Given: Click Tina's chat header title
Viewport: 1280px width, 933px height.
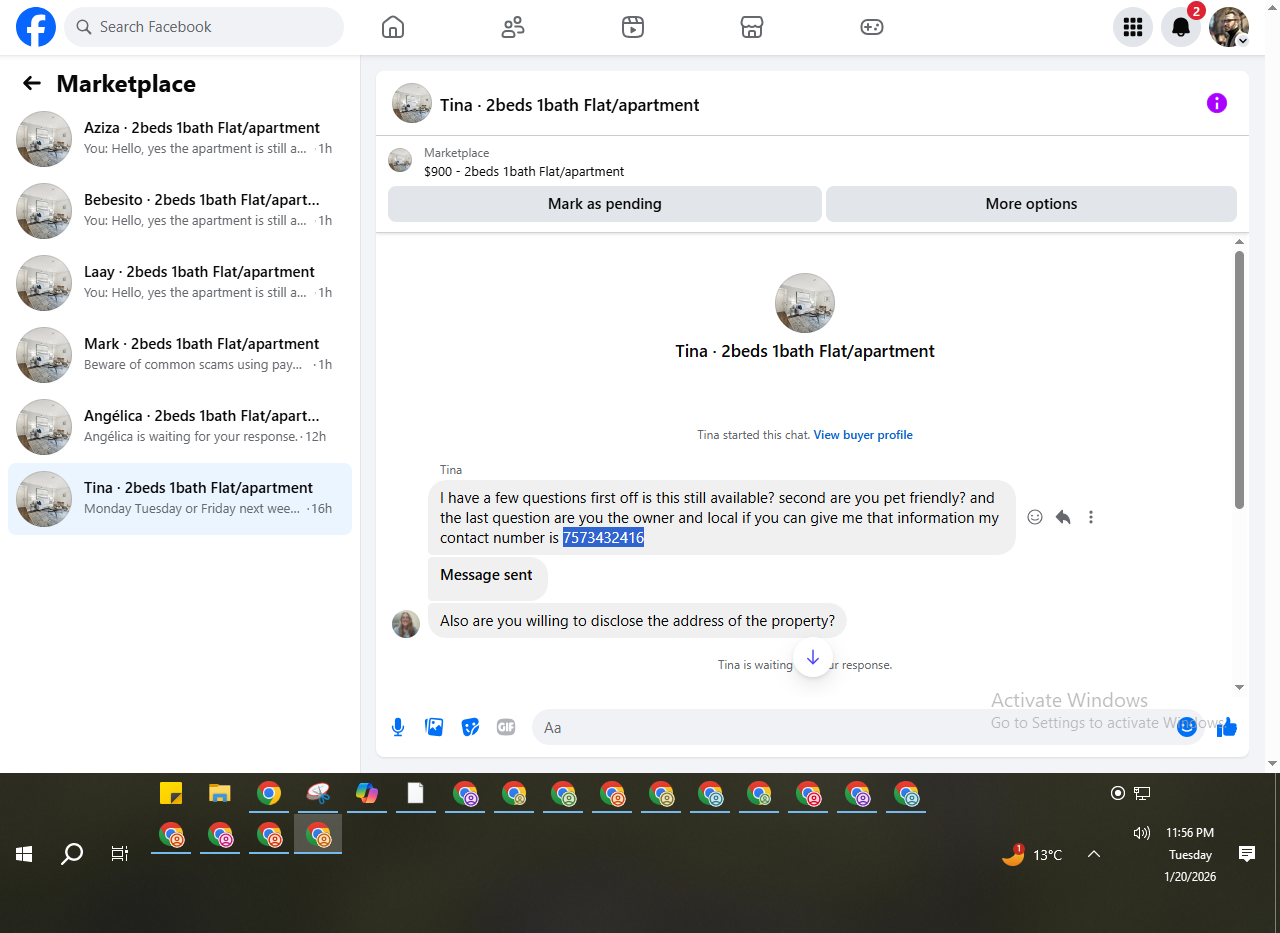Looking at the screenshot, I should coord(570,105).
